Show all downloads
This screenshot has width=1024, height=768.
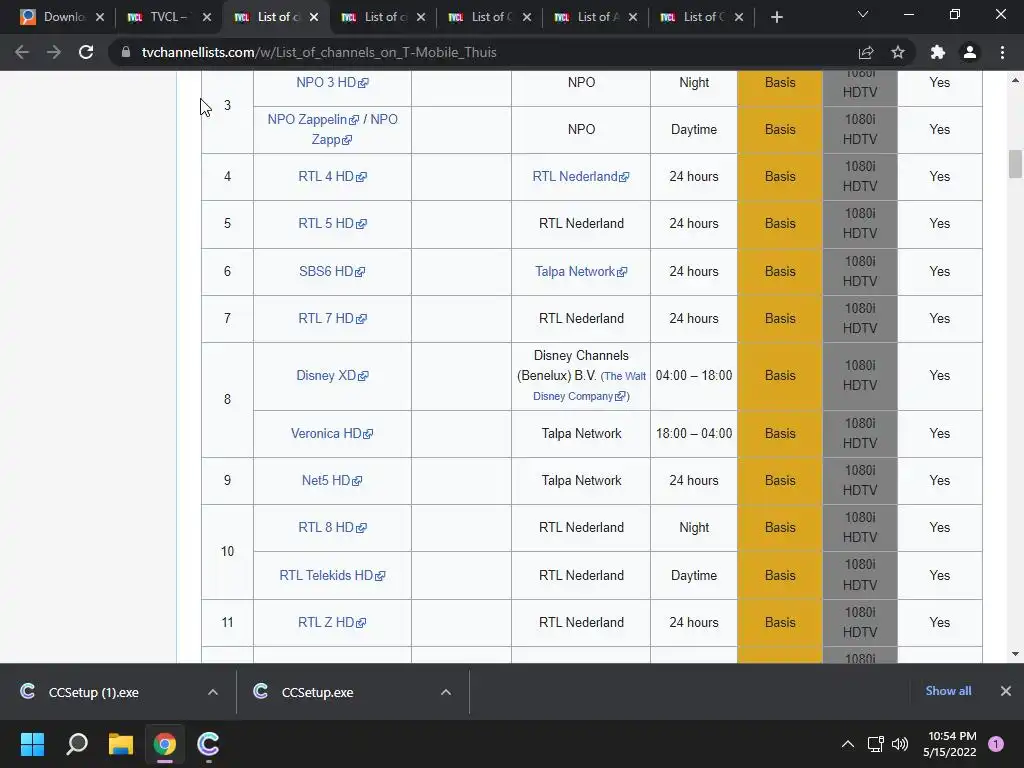tap(948, 691)
